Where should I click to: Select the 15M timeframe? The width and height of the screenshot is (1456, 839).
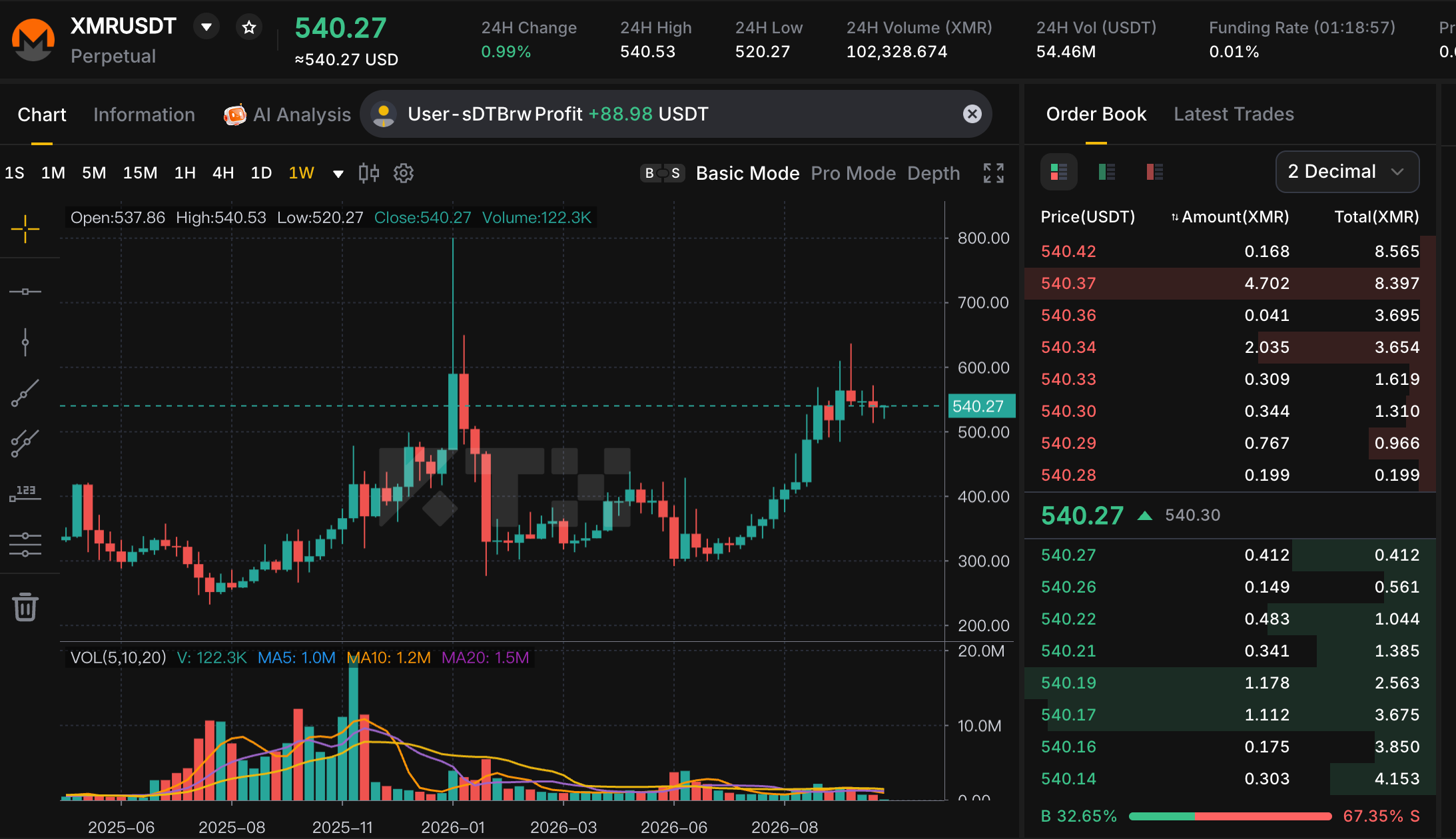click(140, 173)
